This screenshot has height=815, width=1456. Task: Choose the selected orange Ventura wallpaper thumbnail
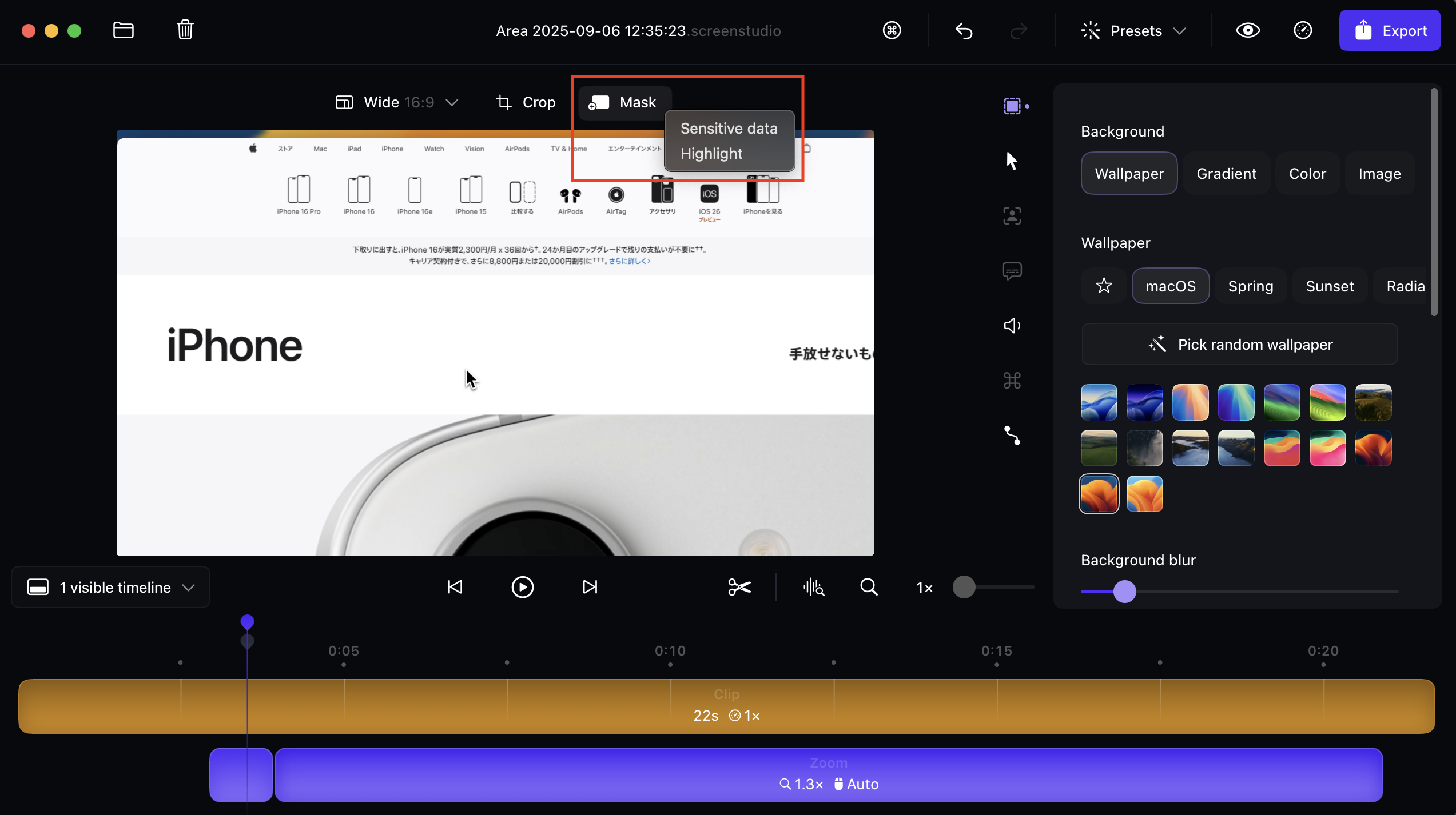click(x=1099, y=494)
